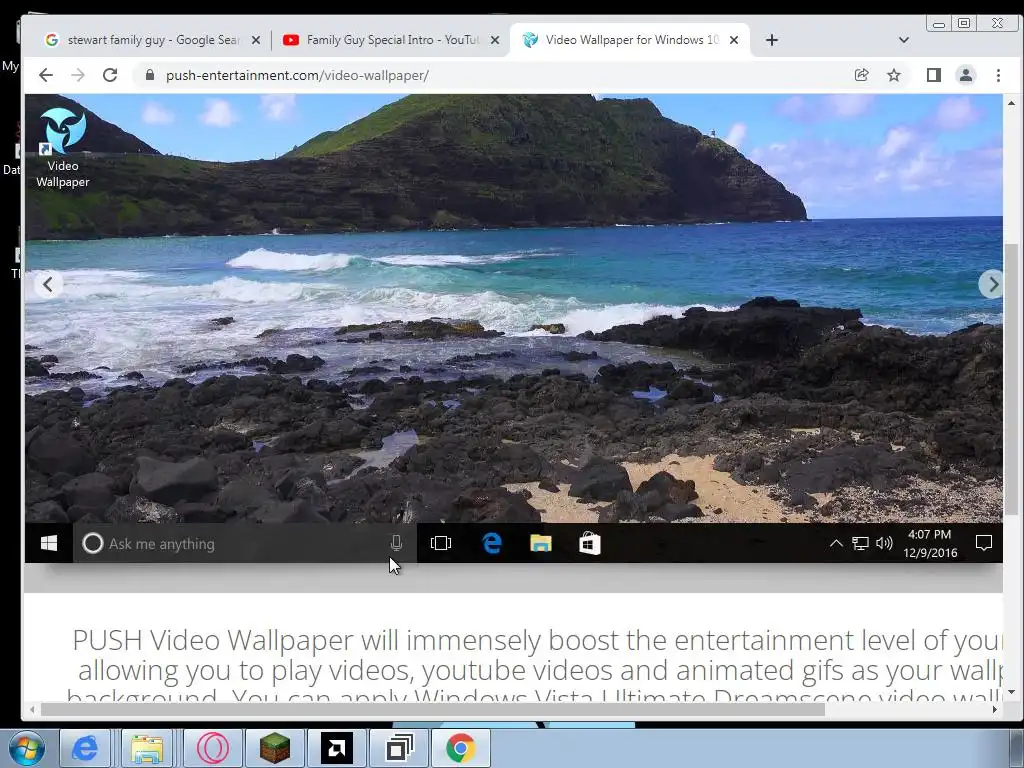Expand the tab search dropdown arrow
The height and width of the screenshot is (768, 1024).
pos(904,40)
